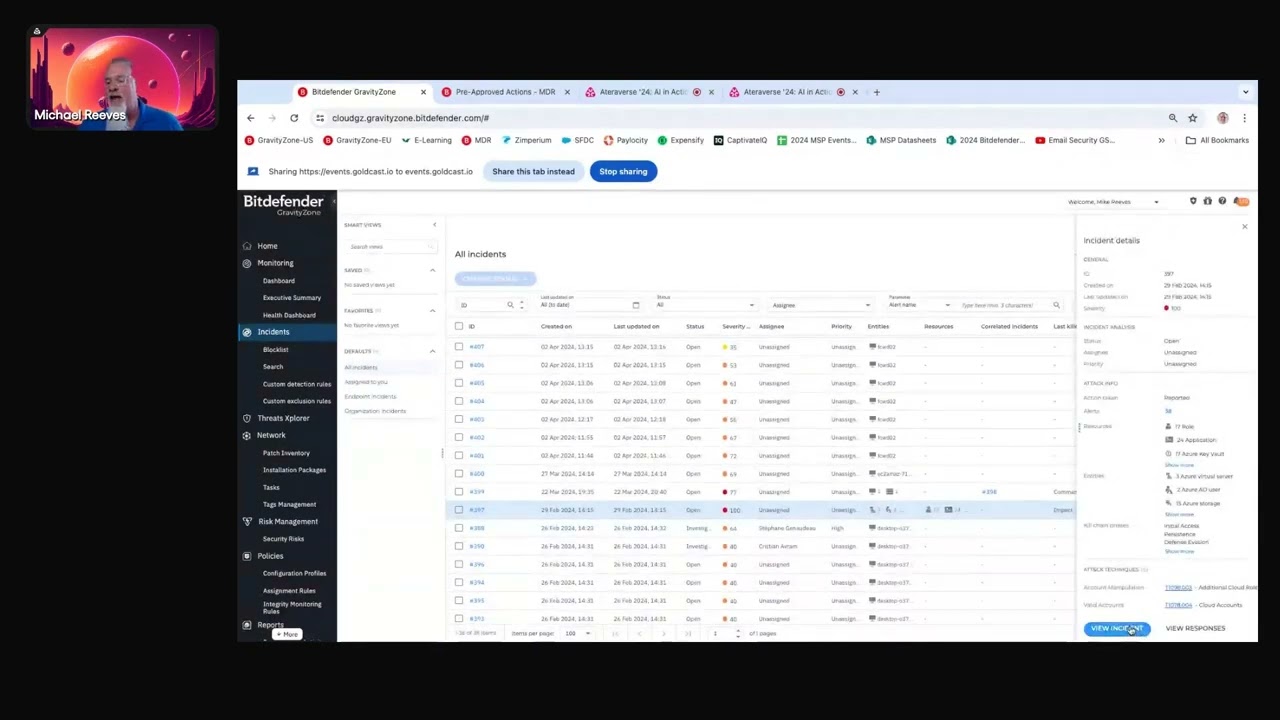Collapse the Defaults views section
This screenshot has width=1280, height=720.
[433, 351]
